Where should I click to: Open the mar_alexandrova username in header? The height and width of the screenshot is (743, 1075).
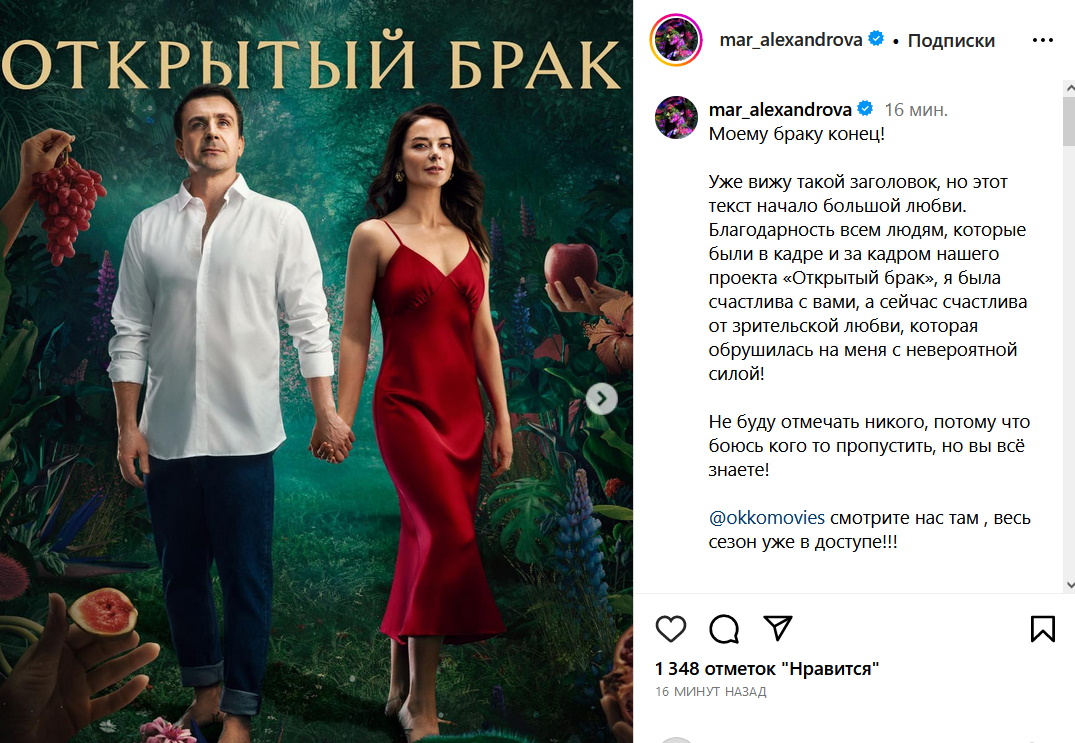[790, 40]
